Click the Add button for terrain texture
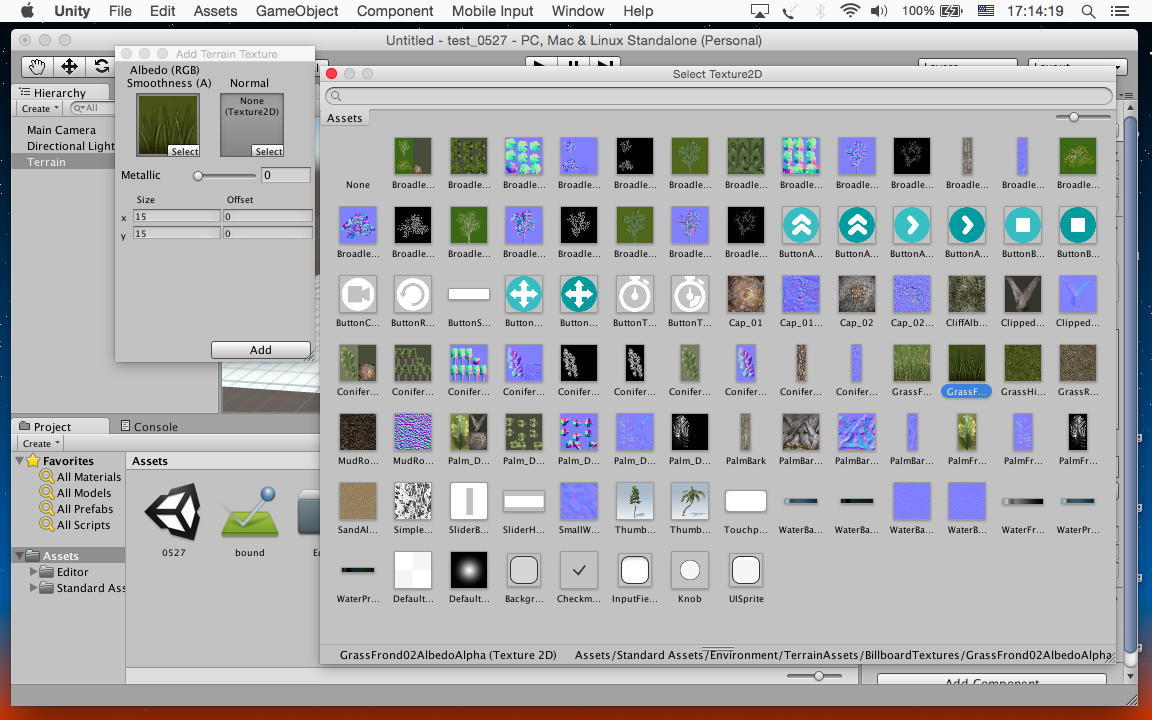The image size is (1152, 720). pos(260,350)
